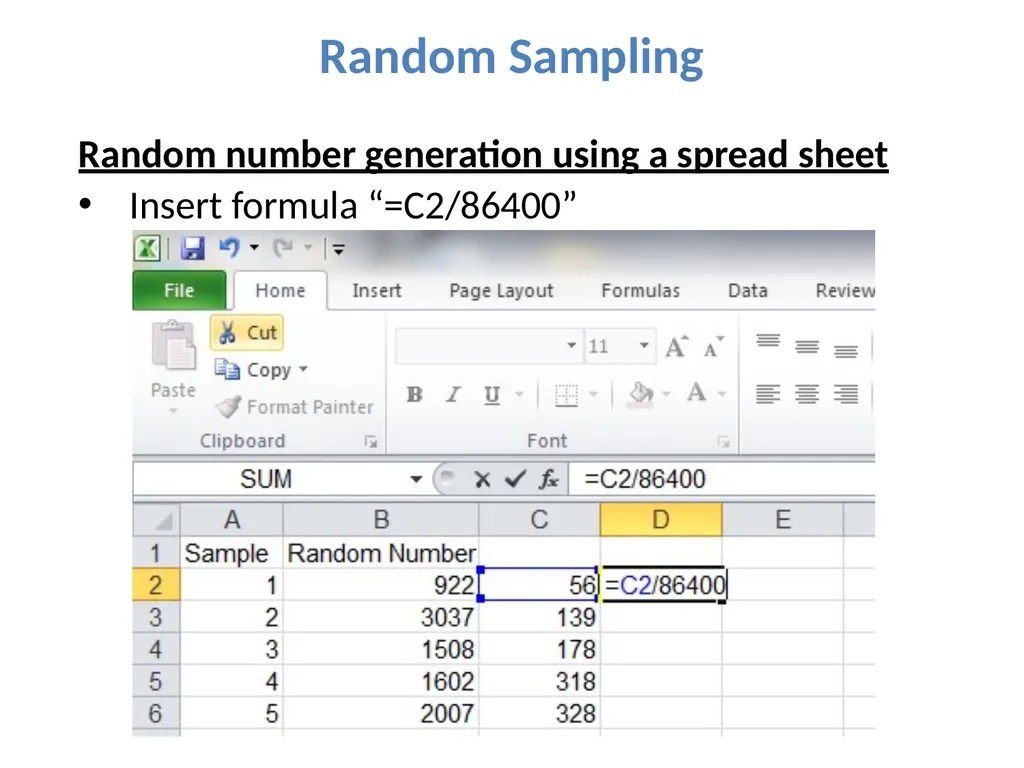Click the Copy button
This screenshot has width=1024, height=768.
[x=253, y=370]
